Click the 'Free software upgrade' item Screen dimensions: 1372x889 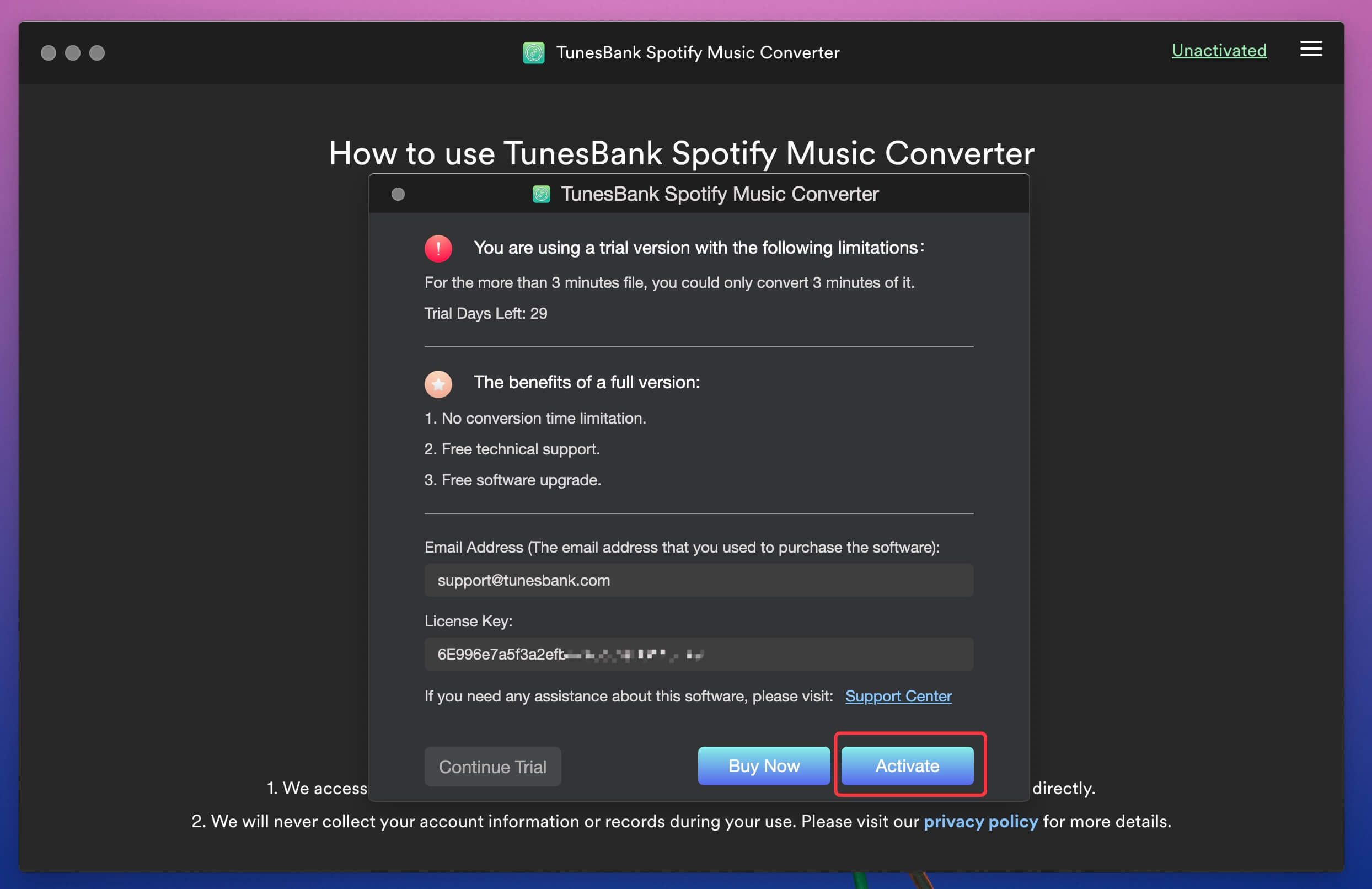[512, 480]
